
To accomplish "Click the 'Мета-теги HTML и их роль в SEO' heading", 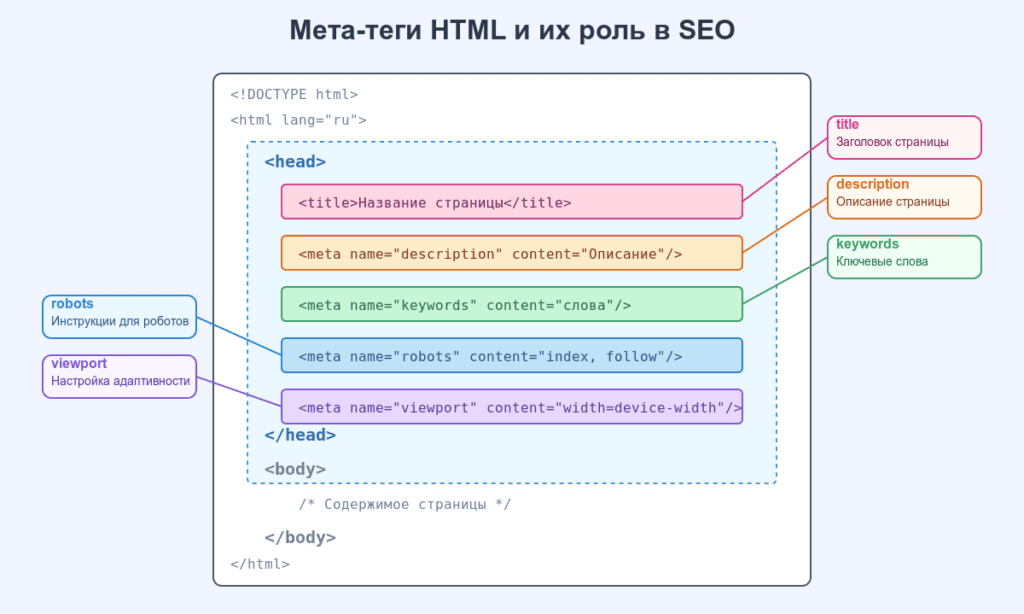I will pos(512,31).
